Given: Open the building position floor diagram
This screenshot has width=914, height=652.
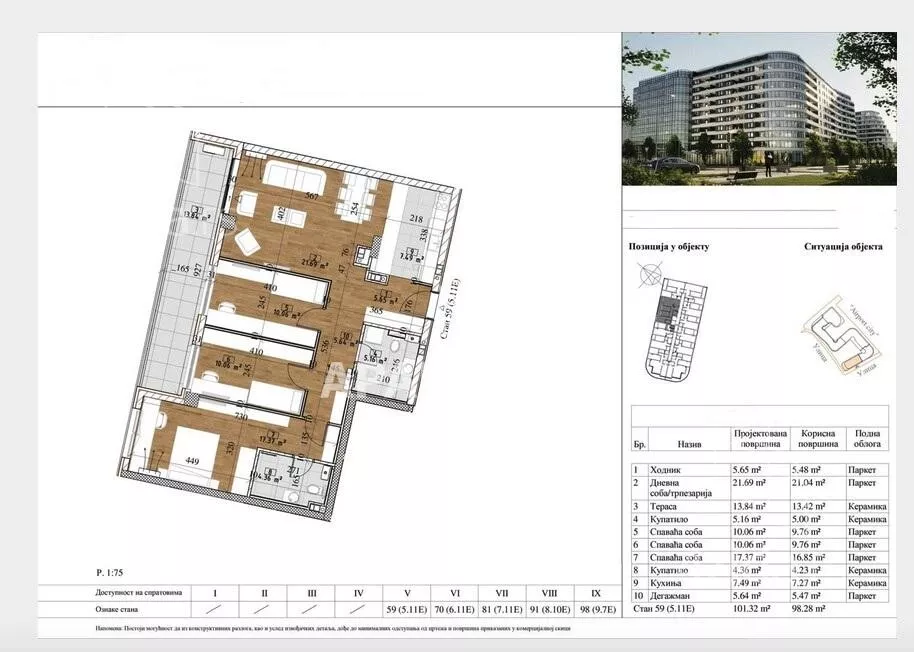Looking at the screenshot, I should [676, 329].
